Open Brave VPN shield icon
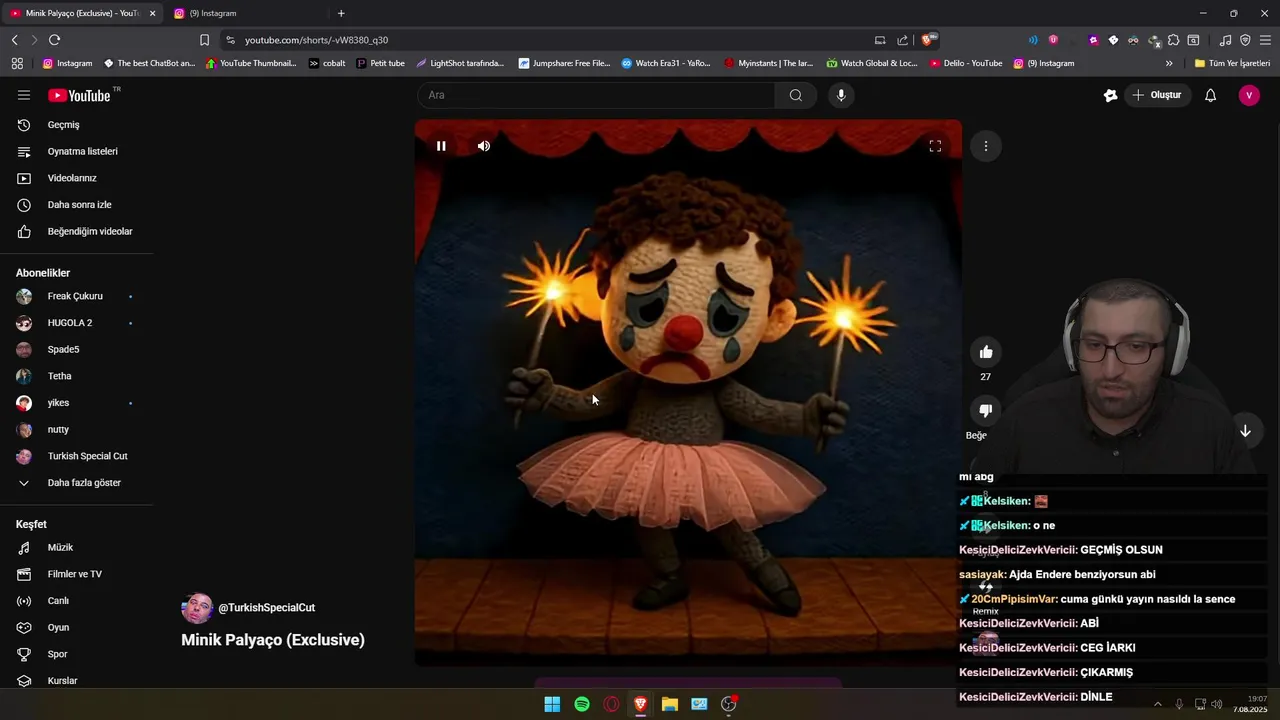This screenshot has width=1280, height=720. tap(1245, 40)
